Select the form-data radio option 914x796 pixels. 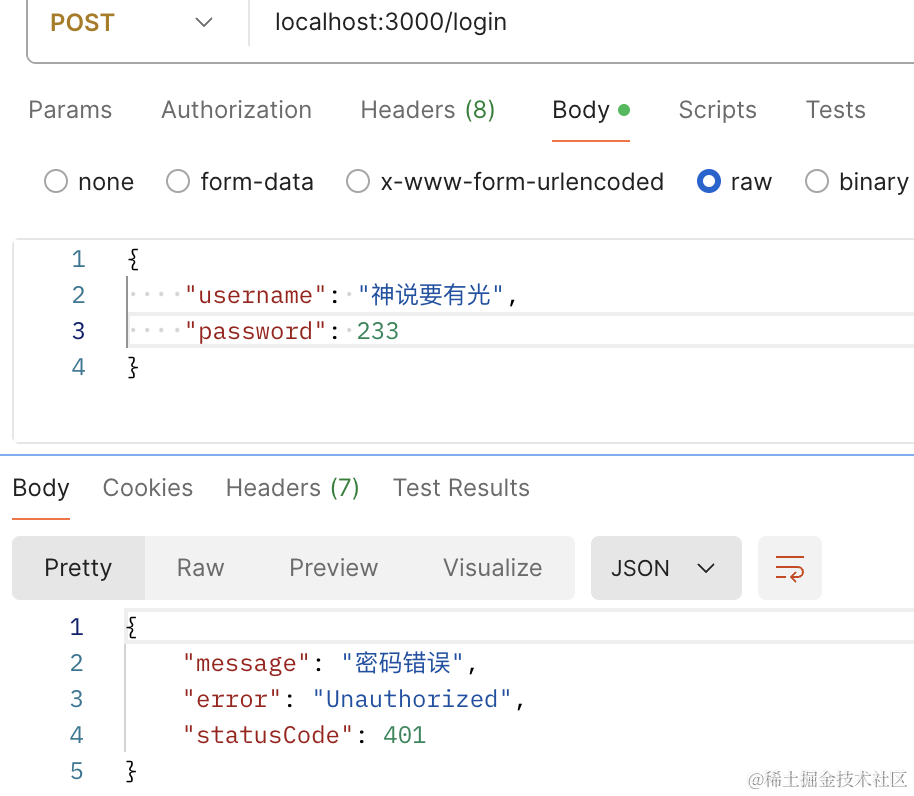click(x=178, y=182)
